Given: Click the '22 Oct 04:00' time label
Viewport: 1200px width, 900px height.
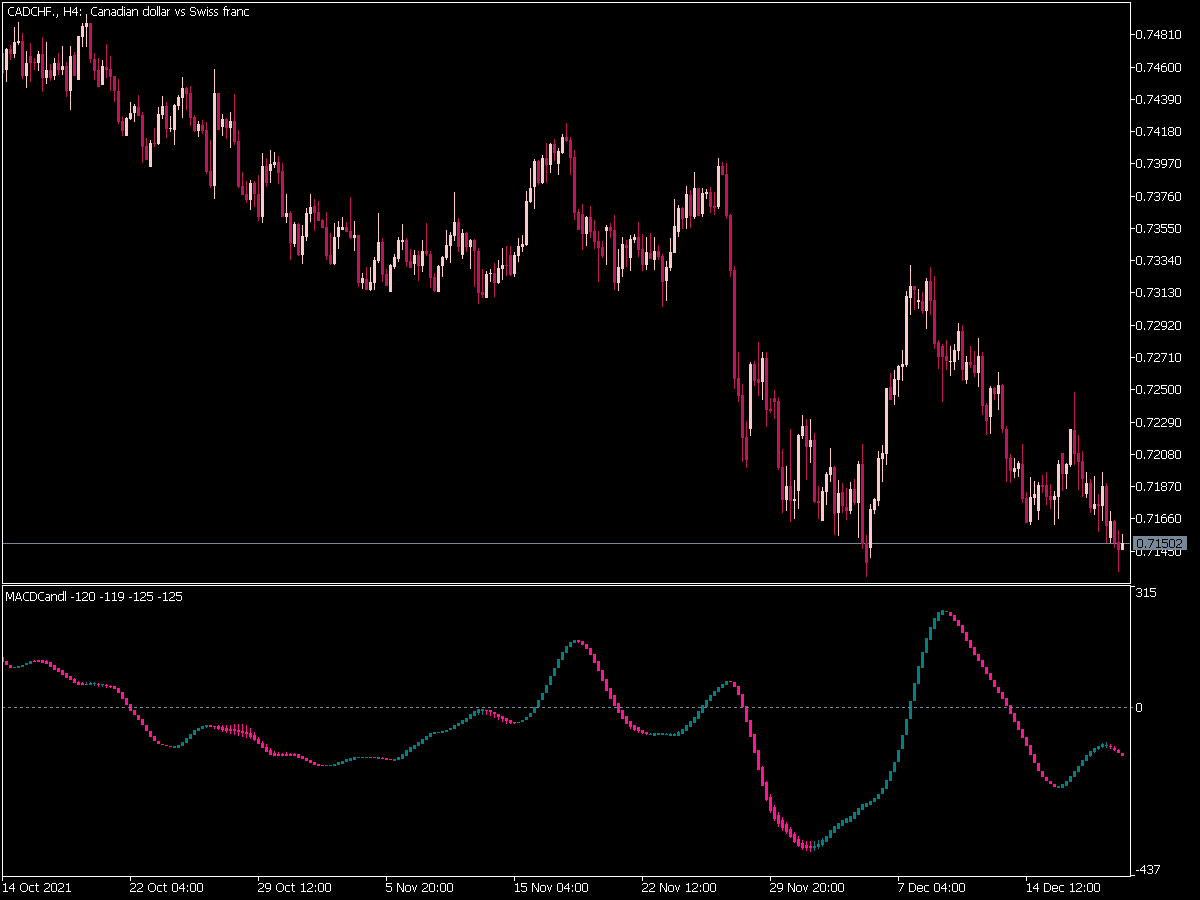Looking at the screenshot, I should tap(167, 887).
